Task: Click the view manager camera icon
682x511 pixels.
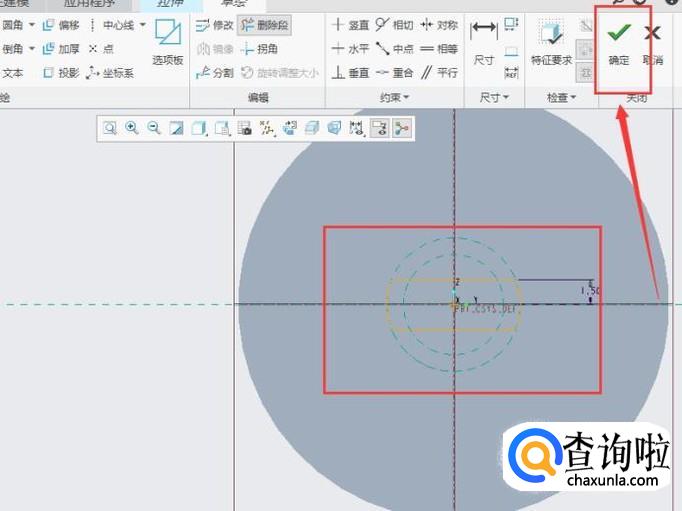Action: pos(244,128)
